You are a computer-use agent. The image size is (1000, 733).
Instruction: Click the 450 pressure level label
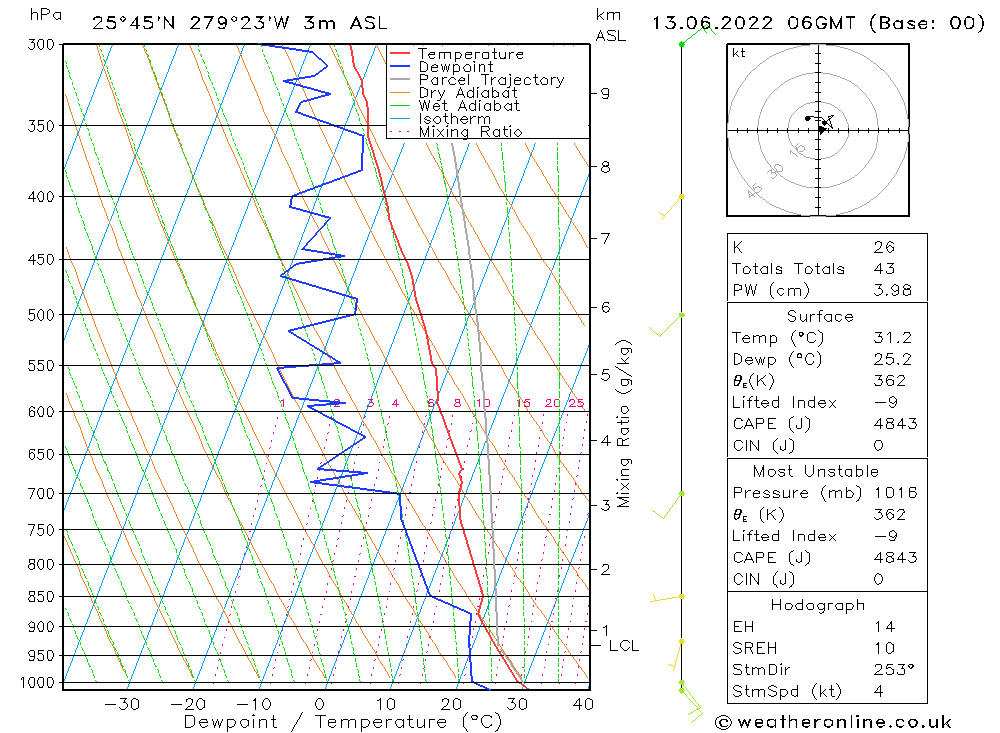(x=41, y=260)
